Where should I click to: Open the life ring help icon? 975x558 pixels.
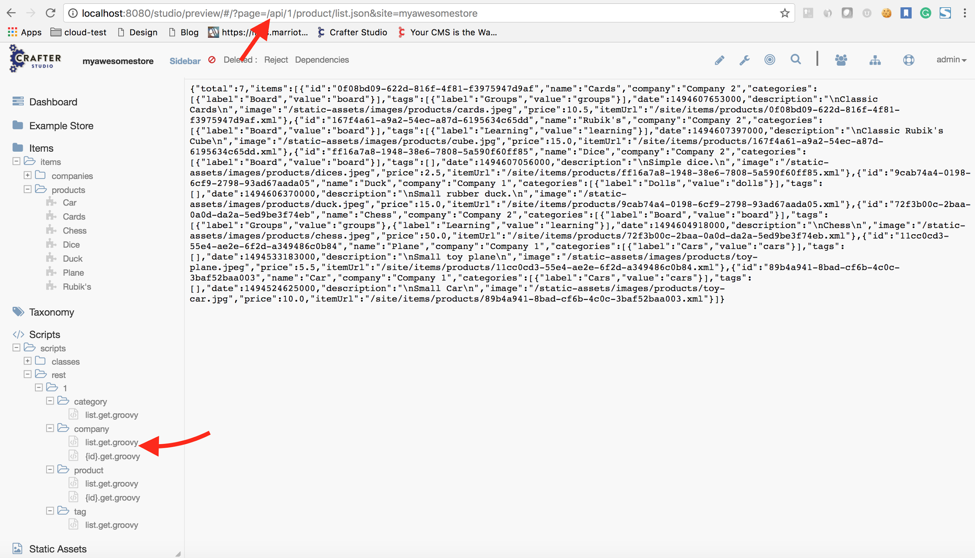(x=908, y=60)
